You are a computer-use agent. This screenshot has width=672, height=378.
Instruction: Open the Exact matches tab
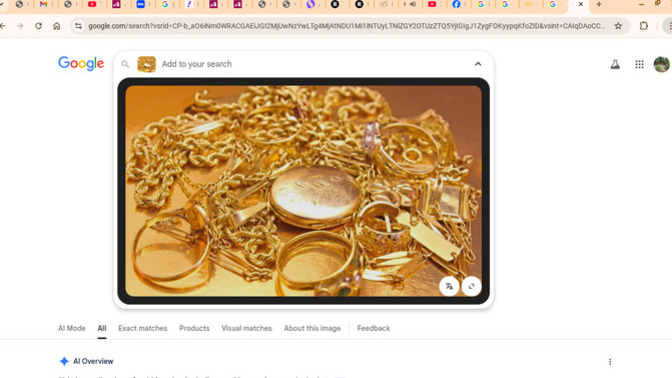pyautogui.click(x=143, y=328)
